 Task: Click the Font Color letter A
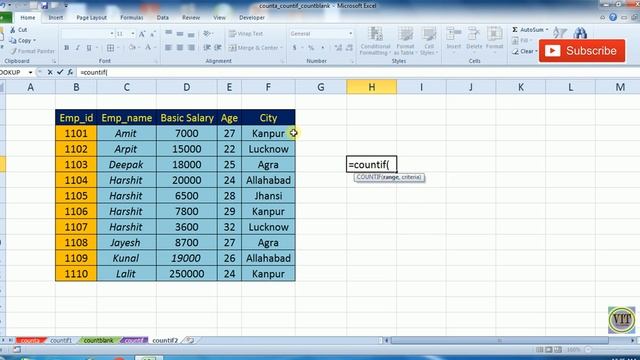(x=148, y=48)
